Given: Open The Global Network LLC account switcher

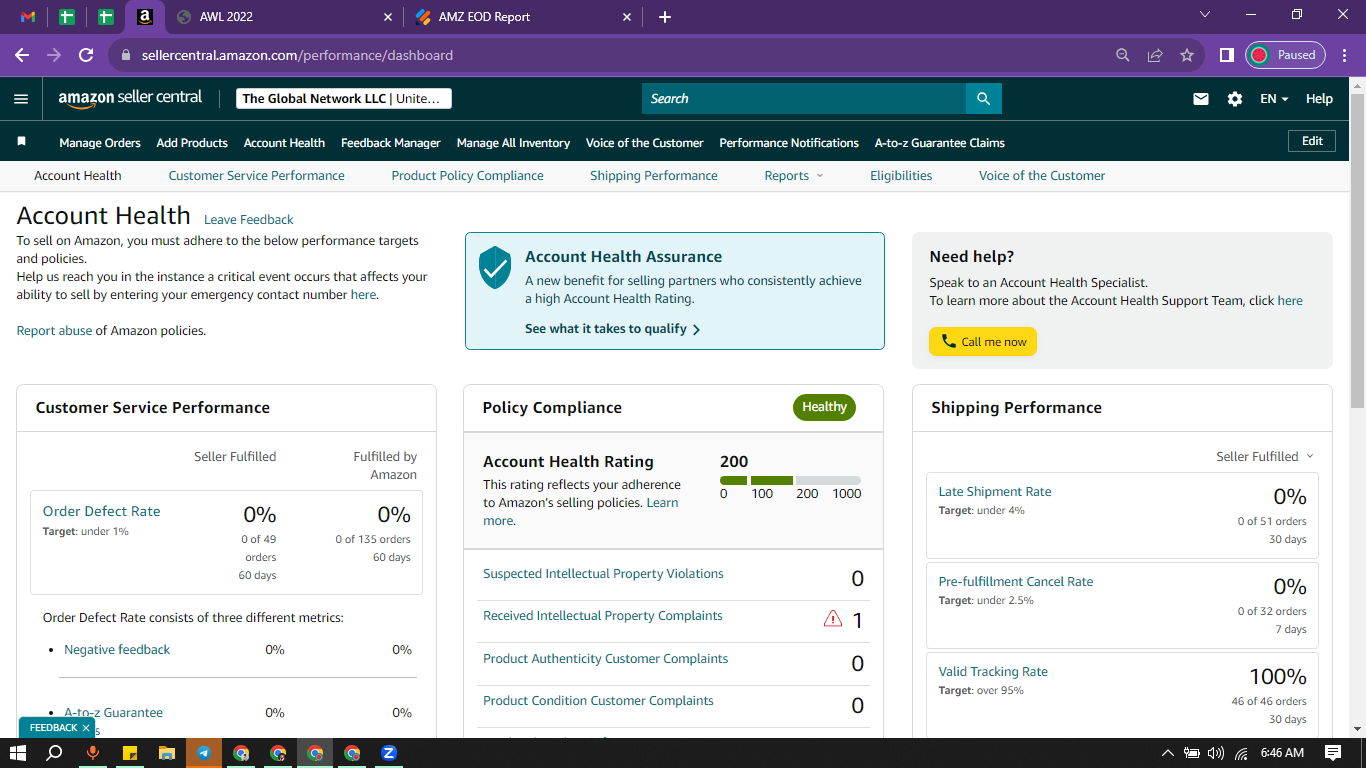Looking at the screenshot, I should pyautogui.click(x=344, y=98).
